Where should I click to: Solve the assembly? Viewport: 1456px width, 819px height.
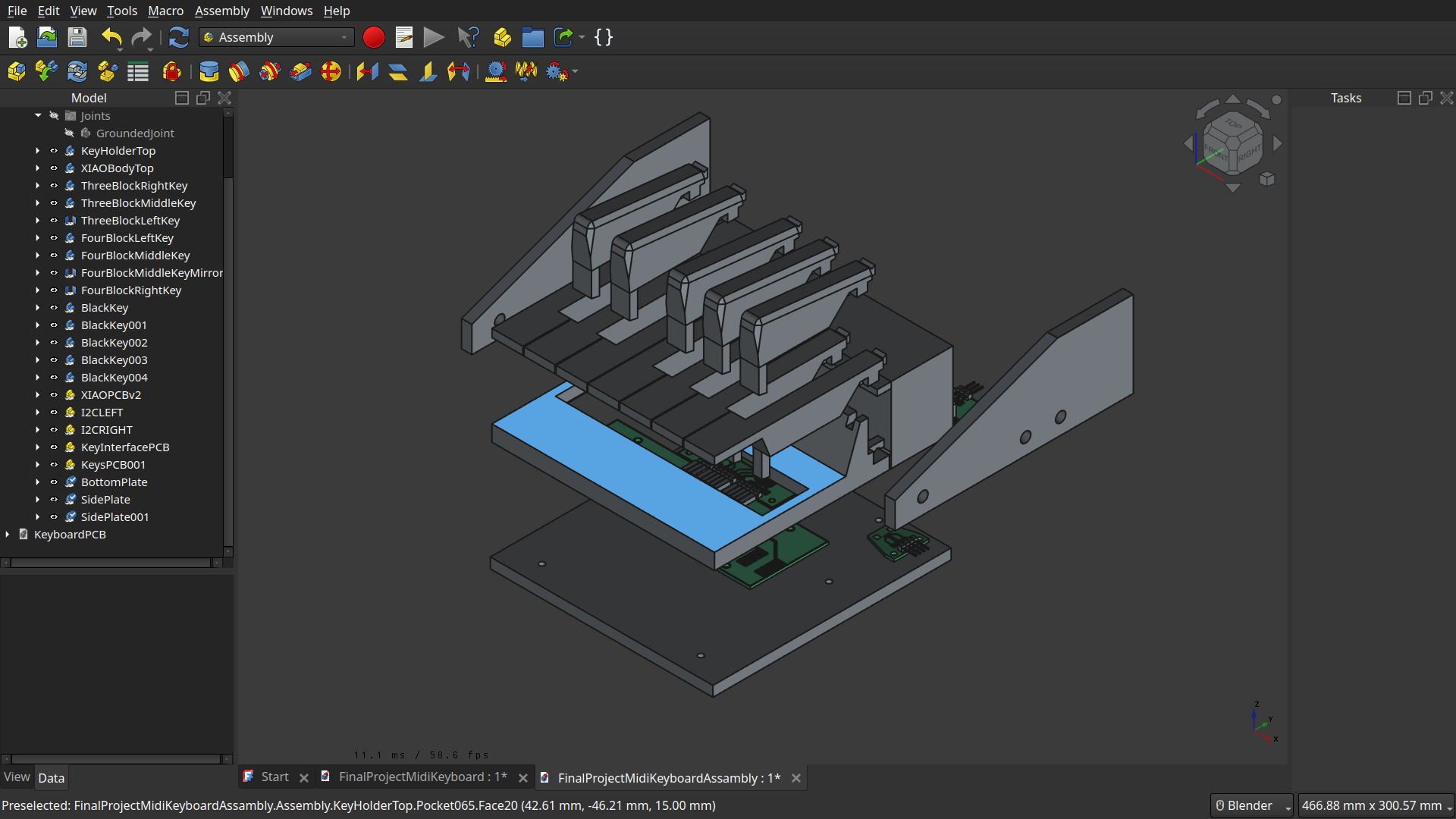point(77,72)
